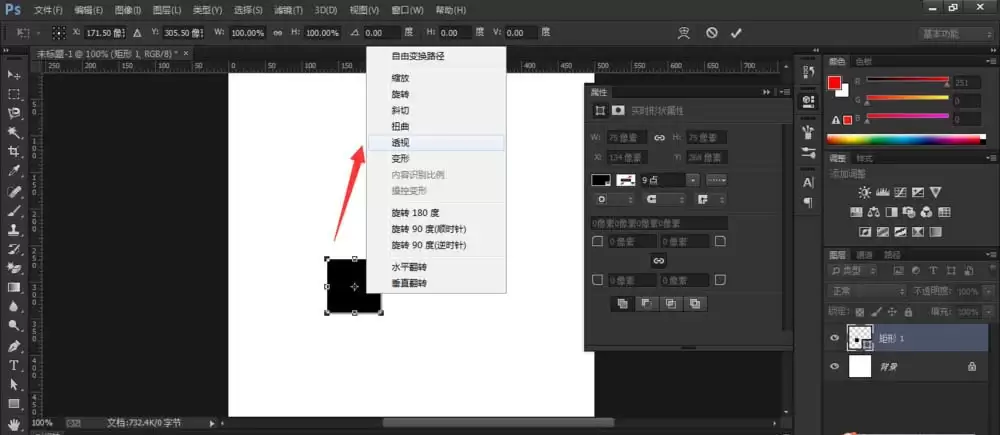The image size is (1000, 435).
Task: Toggle the link between W and H in options bar
Action: [277, 33]
